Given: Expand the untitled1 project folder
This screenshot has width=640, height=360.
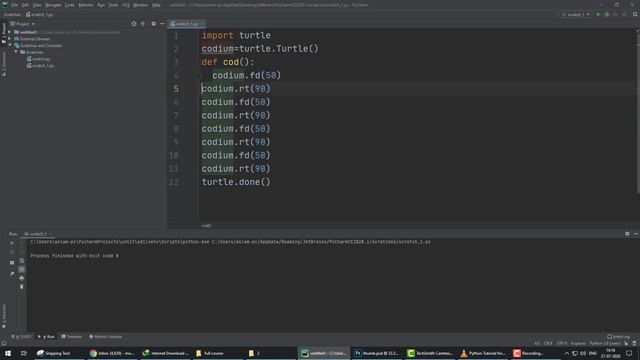Looking at the screenshot, I should pos(10,32).
